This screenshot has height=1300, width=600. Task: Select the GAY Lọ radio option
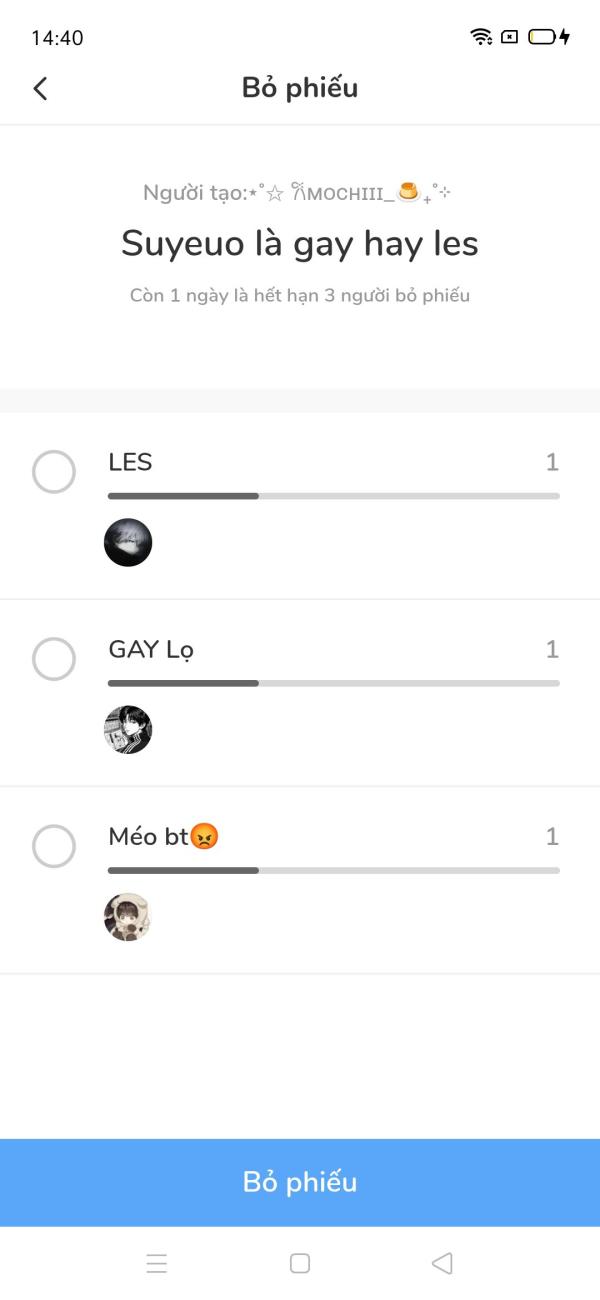[x=54, y=659]
